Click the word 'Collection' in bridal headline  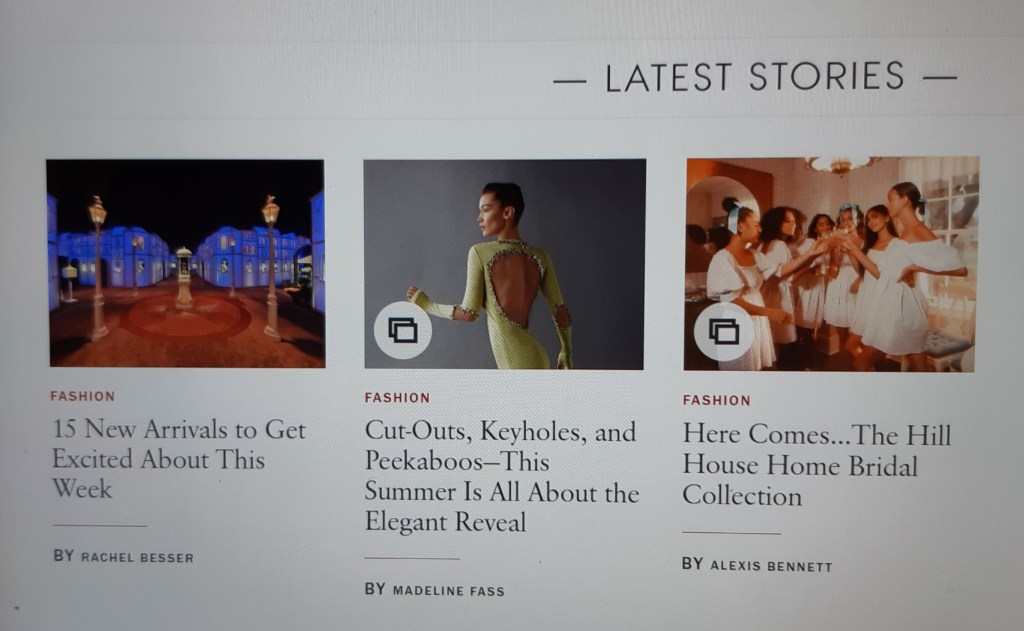[x=742, y=496]
